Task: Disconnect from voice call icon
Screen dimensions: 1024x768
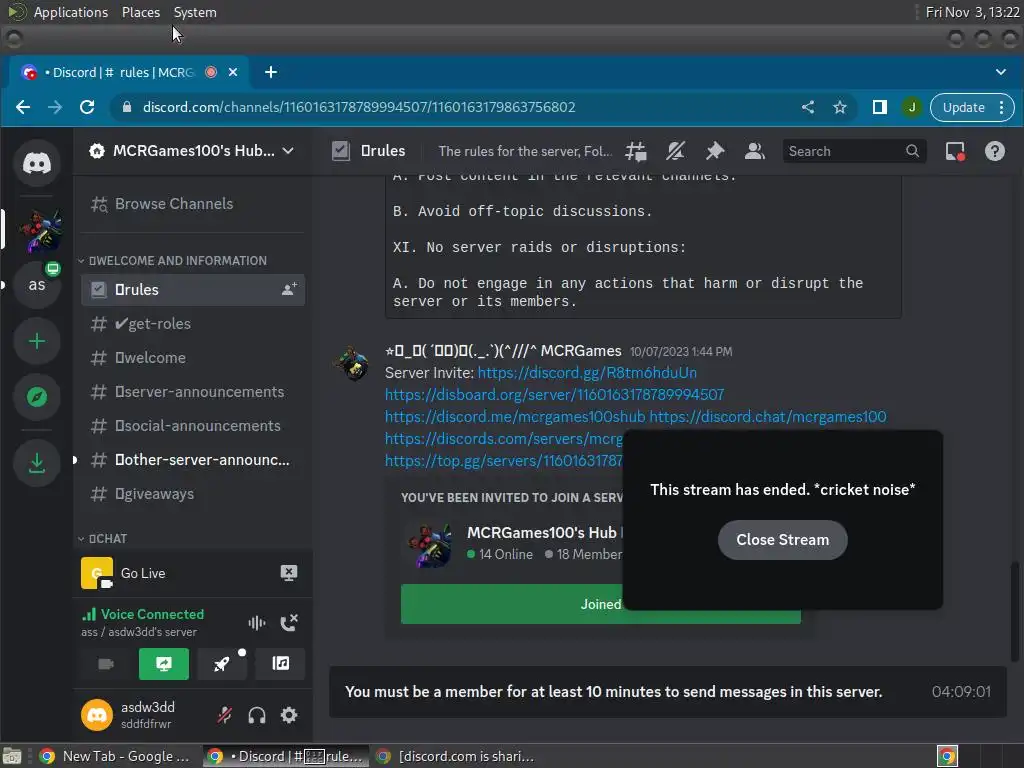Action: [x=289, y=622]
